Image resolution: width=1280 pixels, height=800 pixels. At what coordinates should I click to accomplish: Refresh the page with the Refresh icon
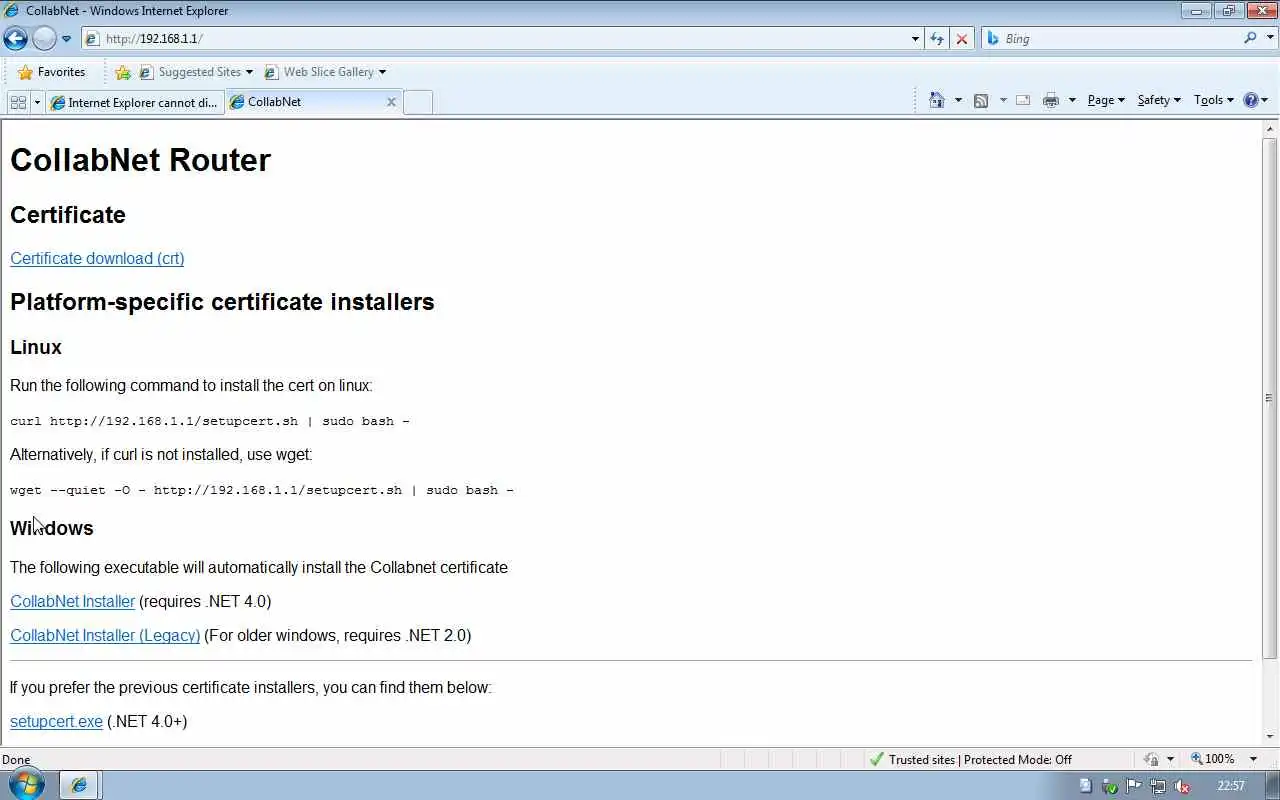pos(937,38)
